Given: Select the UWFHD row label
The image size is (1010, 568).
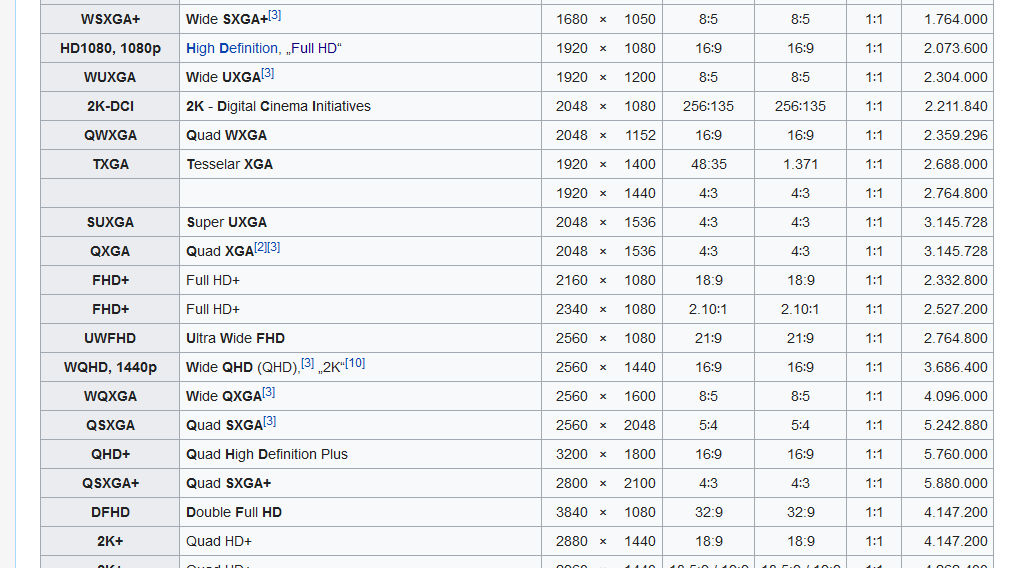Looking at the screenshot, I should 110,338.
